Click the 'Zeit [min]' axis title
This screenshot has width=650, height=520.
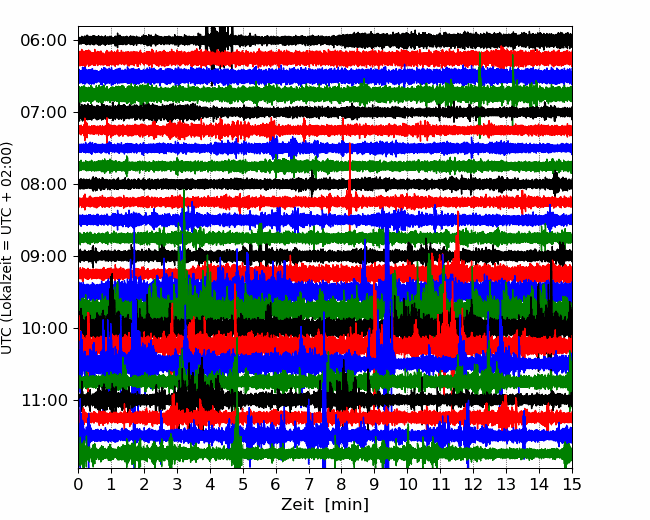tap(325, 505)
